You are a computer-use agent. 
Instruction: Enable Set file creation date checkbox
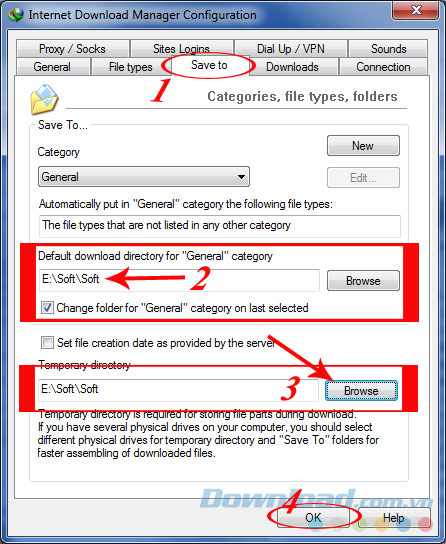(x=47, y=343)
